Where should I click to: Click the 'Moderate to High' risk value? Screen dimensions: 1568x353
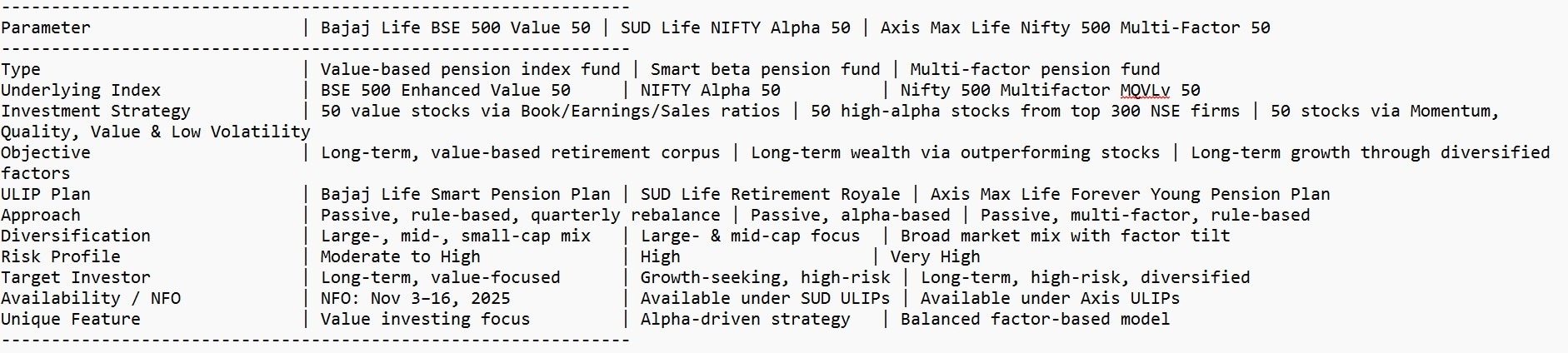coord(400,256)
